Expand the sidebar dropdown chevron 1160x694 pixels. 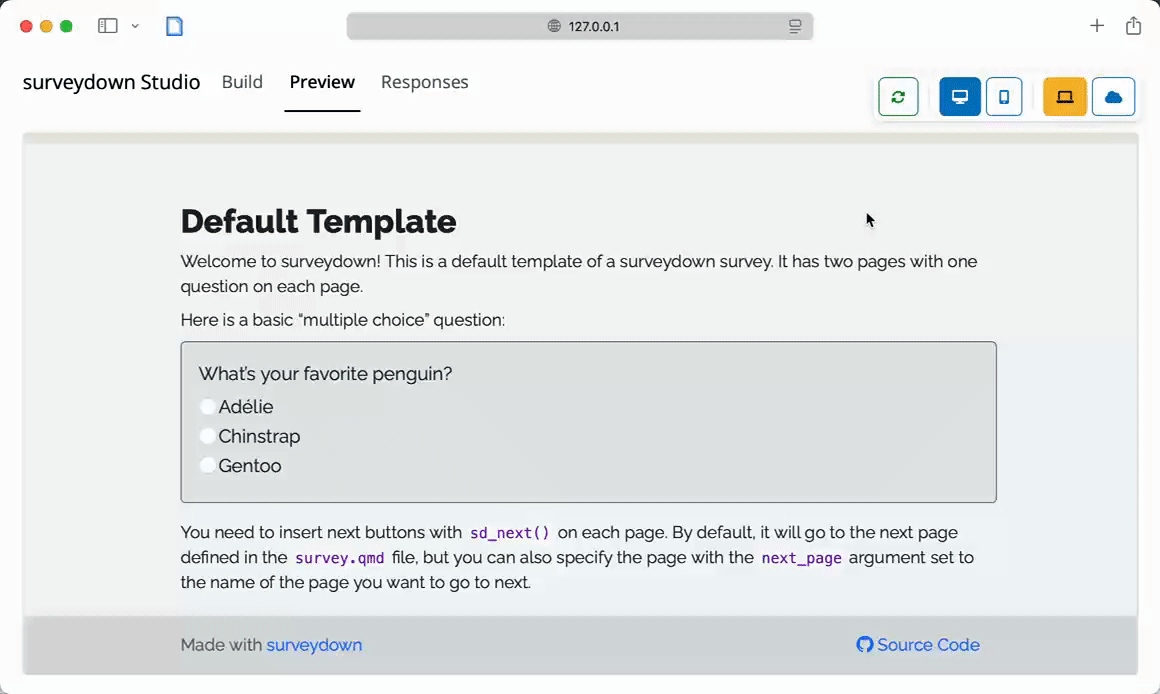point(135,26)
